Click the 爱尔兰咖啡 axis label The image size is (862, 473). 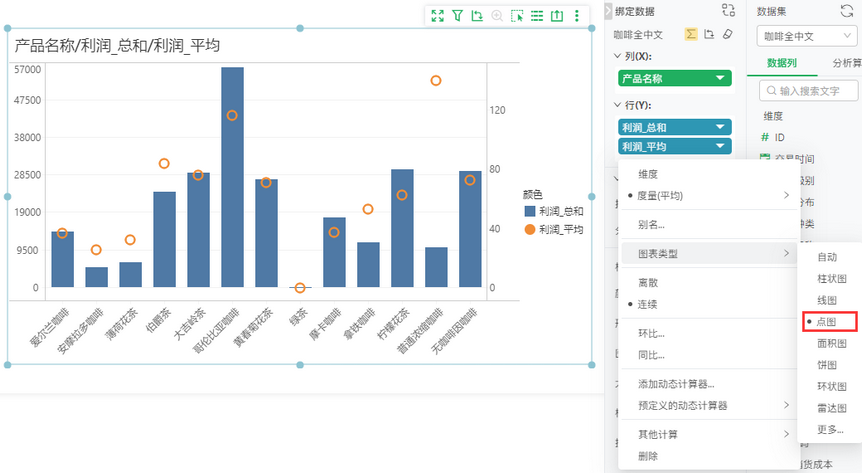[50, 328]
